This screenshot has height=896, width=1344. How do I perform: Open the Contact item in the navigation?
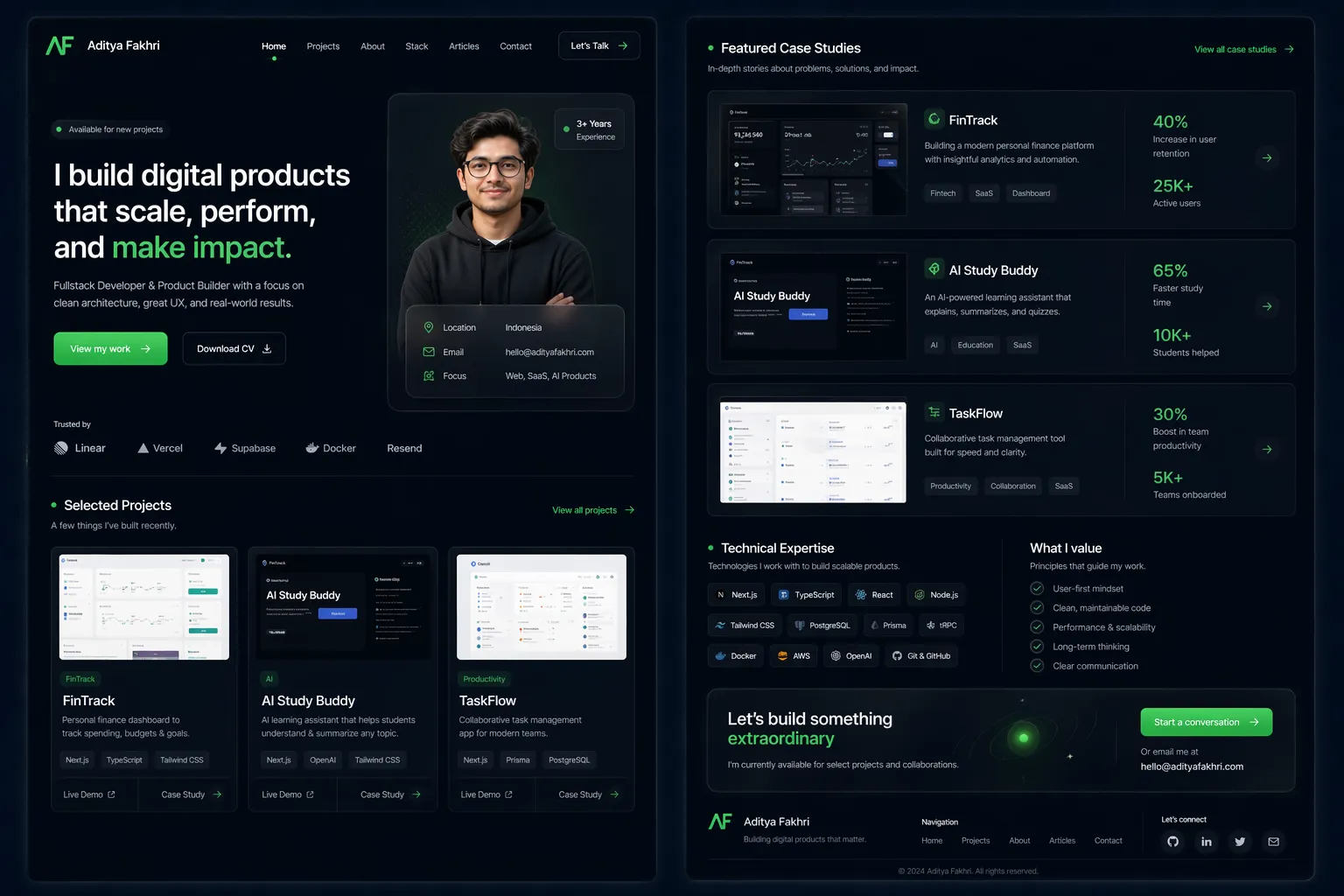point(515,46)
